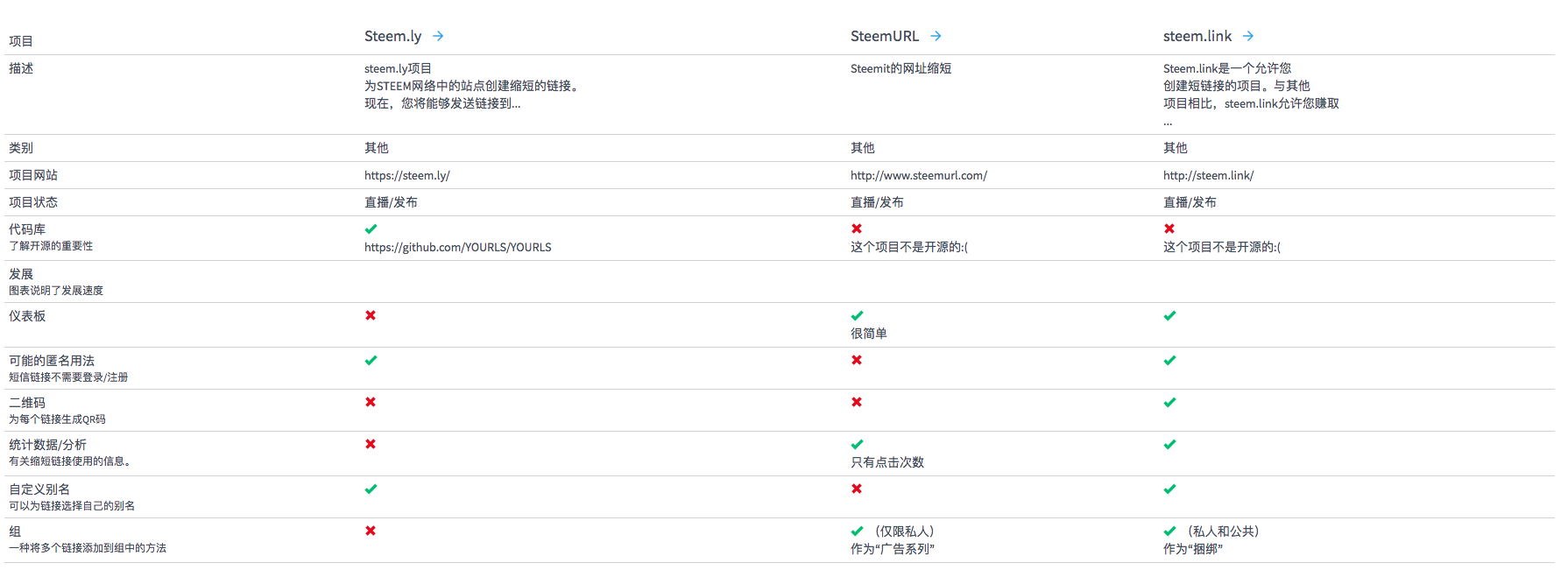Click the red cross in steem.link 代码库 row
The image size is (1568, 577).
coord(1169,229)
